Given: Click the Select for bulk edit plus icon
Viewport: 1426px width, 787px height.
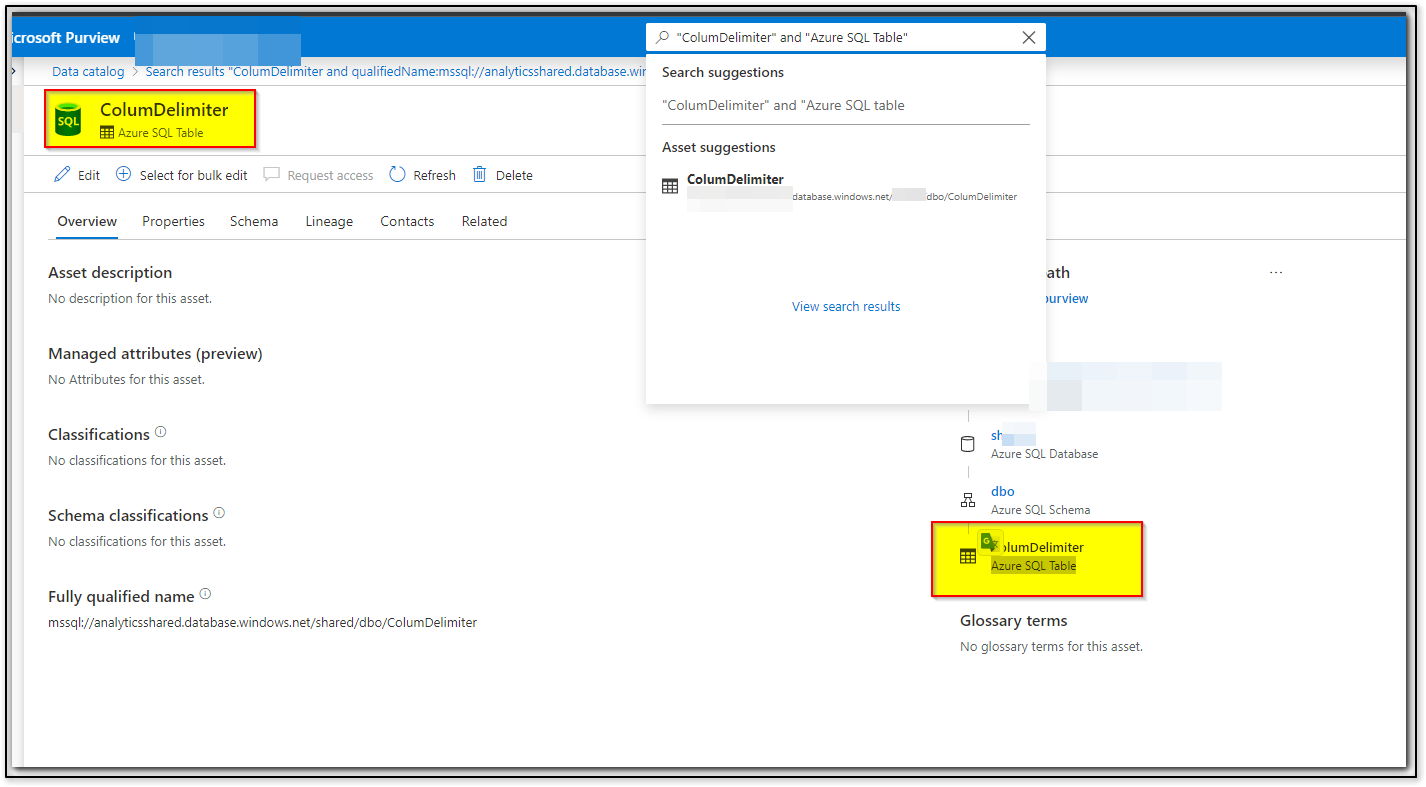Looking at the screenshot, I should [x=124, y=174].
